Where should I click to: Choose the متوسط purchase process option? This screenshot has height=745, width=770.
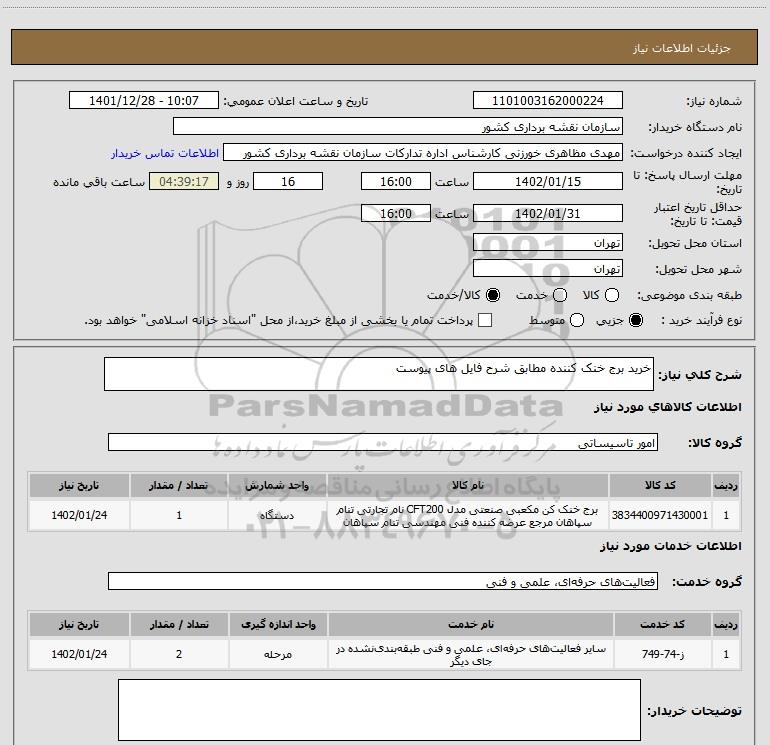tap(577, 320)
